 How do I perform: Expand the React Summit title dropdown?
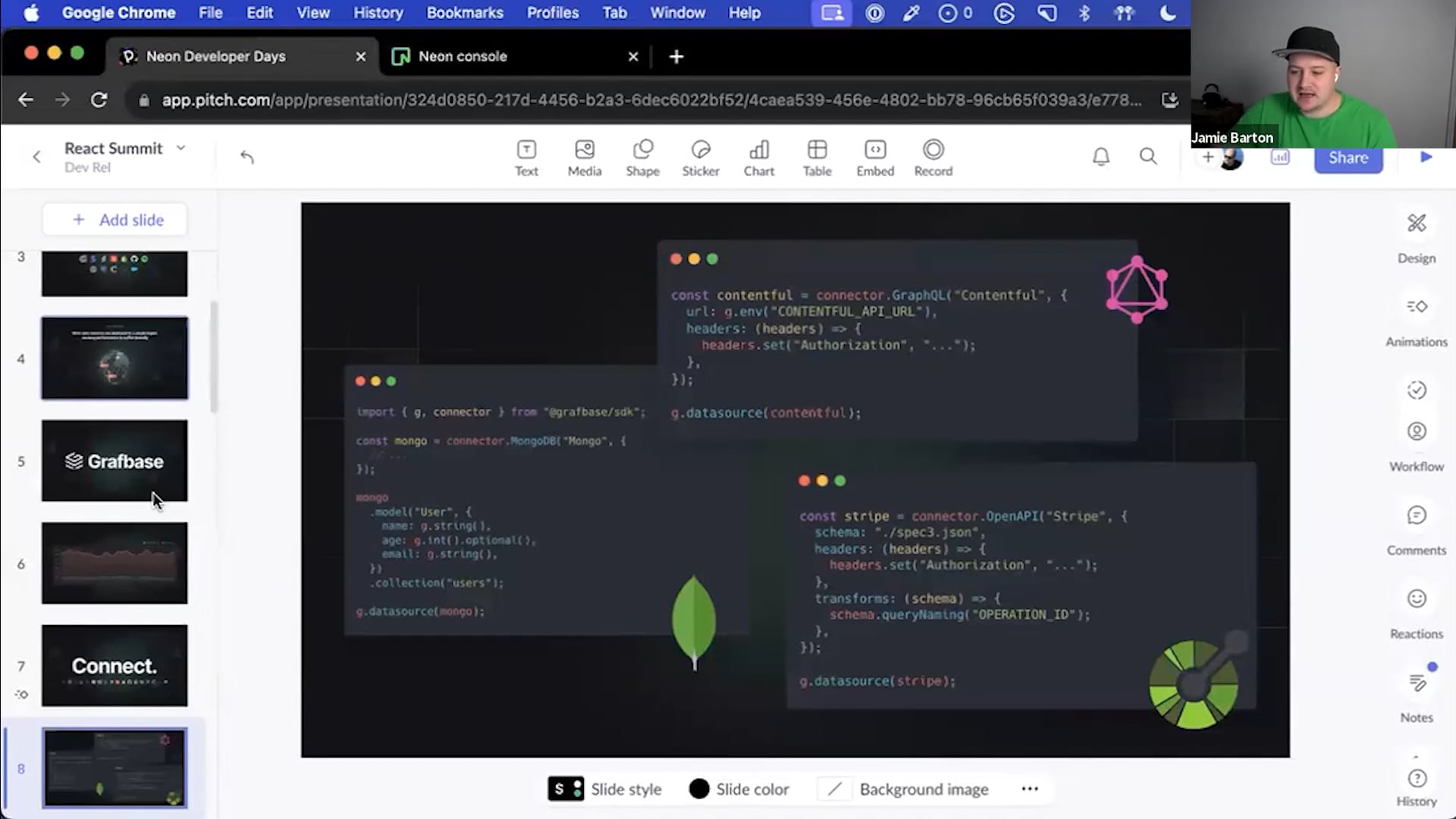coord(180,148)
